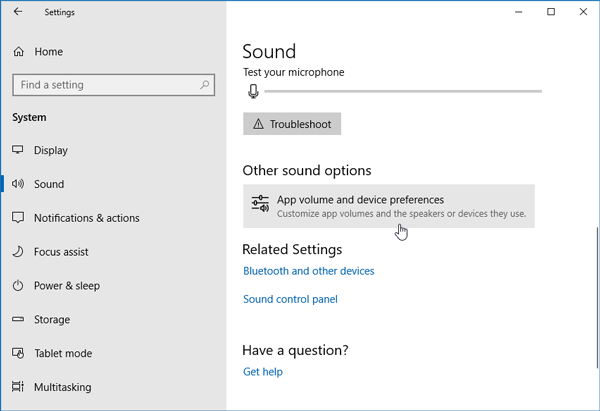Click the search magnifier icon
This screenshot has height=411, width=600.
[x=205, y=85]
